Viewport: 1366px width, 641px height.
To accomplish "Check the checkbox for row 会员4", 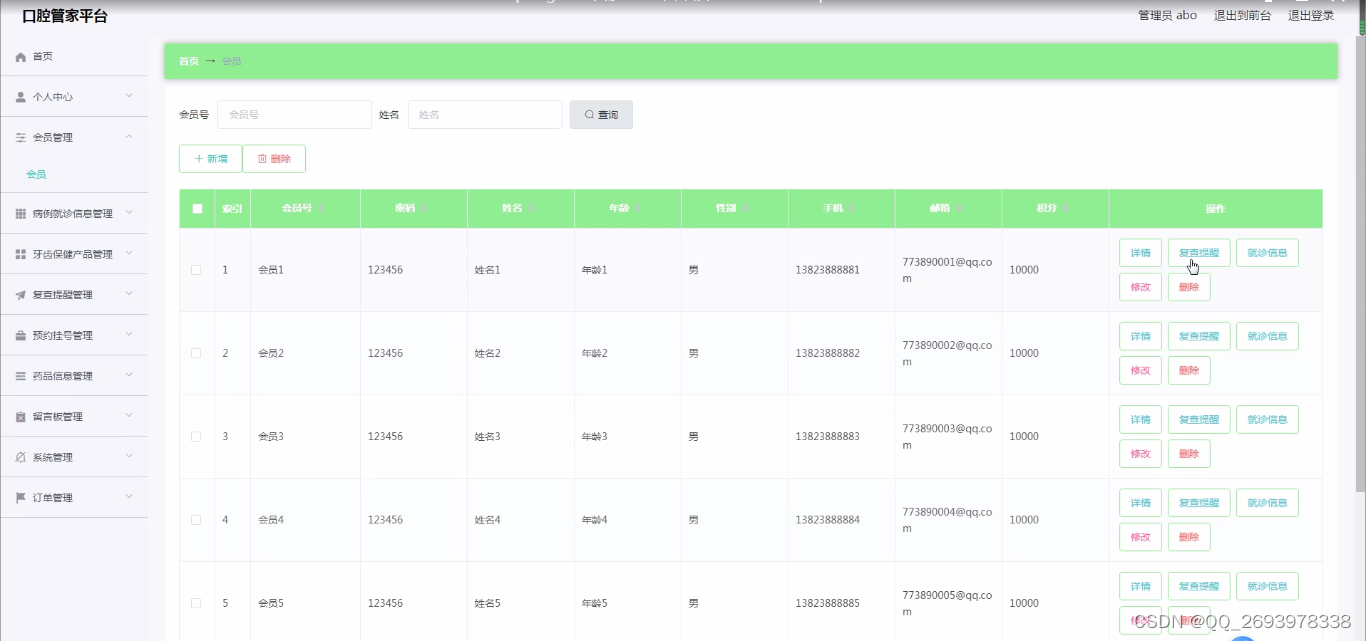I will [196, 520].
